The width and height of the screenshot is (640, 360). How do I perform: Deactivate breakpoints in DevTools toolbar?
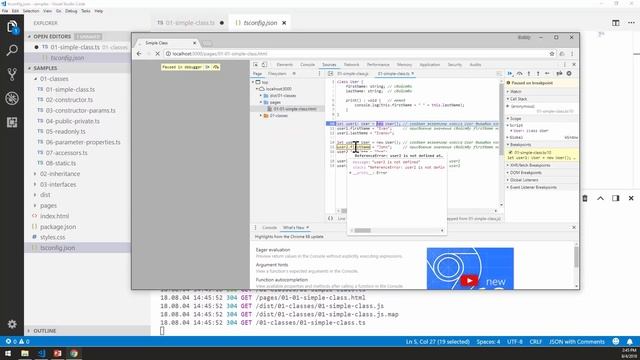[559, 73]
